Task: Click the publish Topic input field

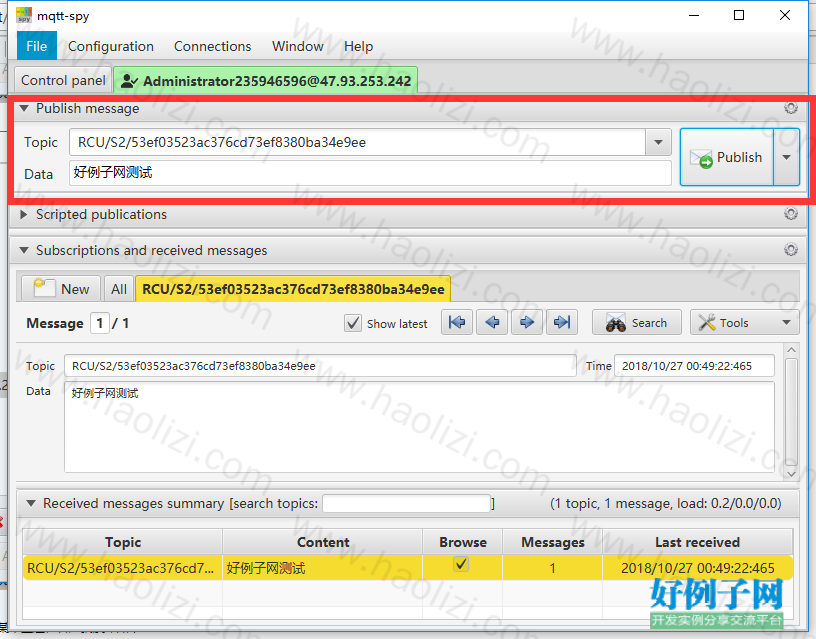Action: pos(358,142)
